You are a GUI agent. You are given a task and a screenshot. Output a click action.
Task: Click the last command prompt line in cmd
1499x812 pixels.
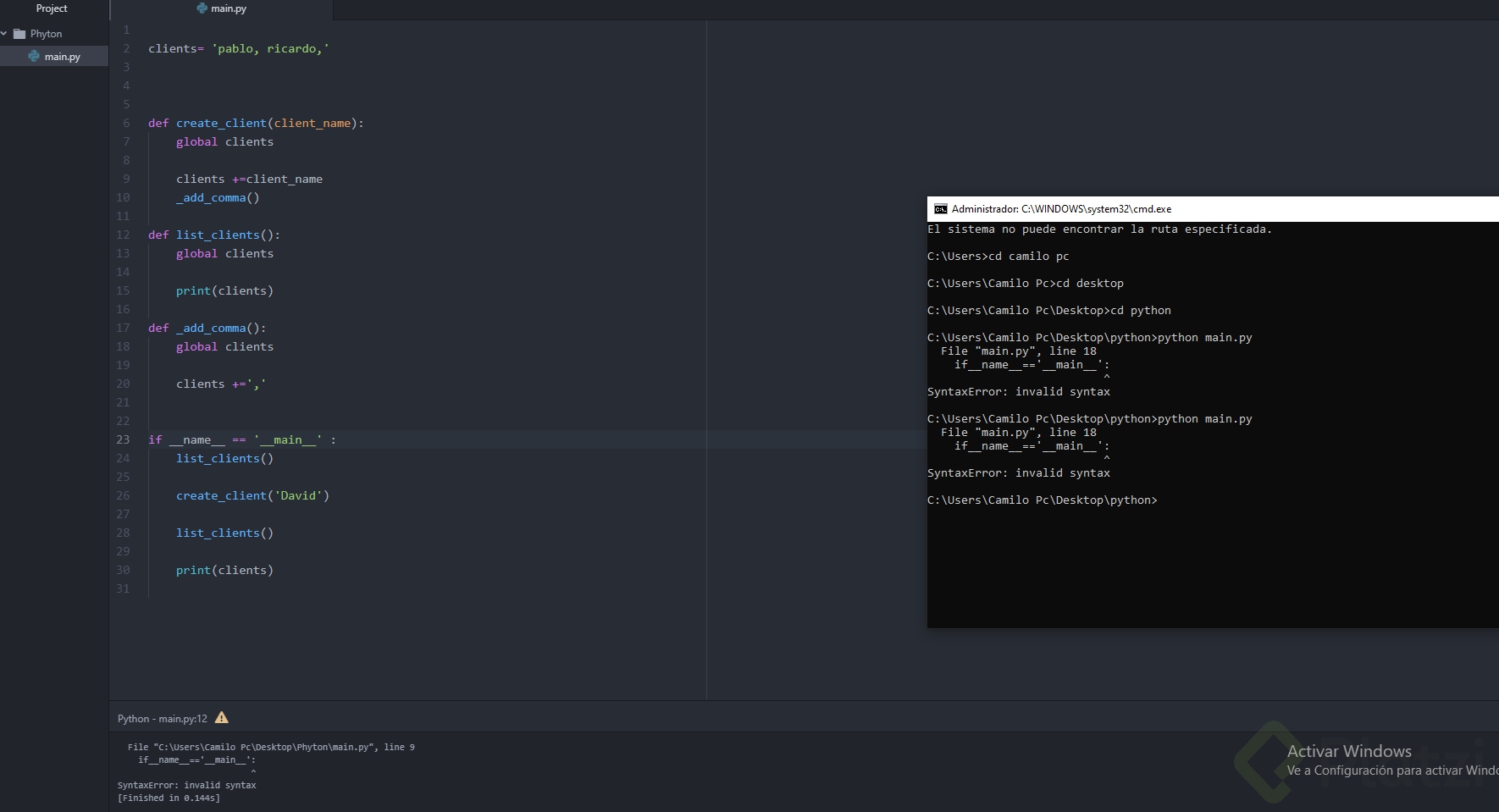pos(1042,500)
